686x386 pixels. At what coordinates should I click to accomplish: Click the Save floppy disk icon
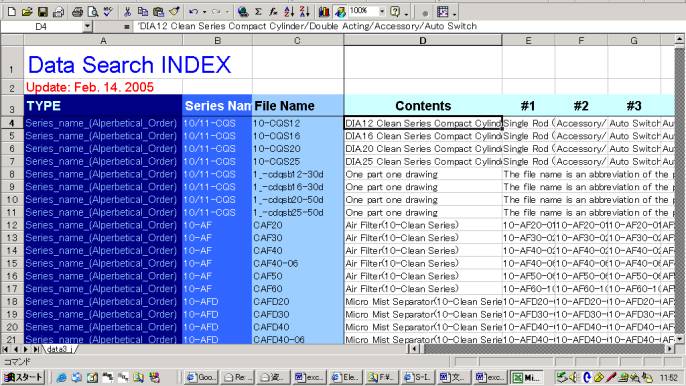42,12
